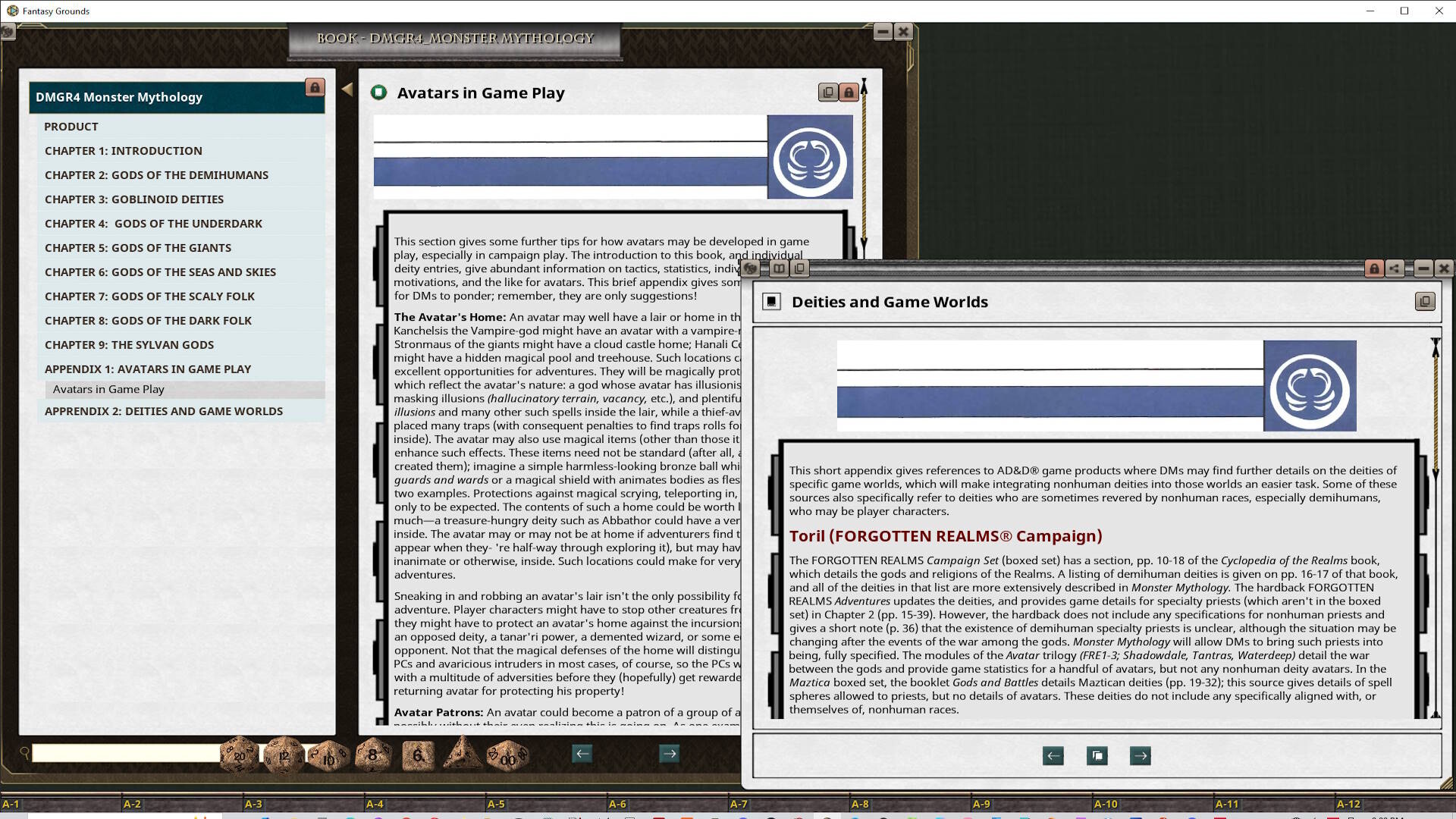This screenshot has height=819, width=1456.
Task: Maximize the Fantasy Grounds application window
Action: click(1404, 11)
